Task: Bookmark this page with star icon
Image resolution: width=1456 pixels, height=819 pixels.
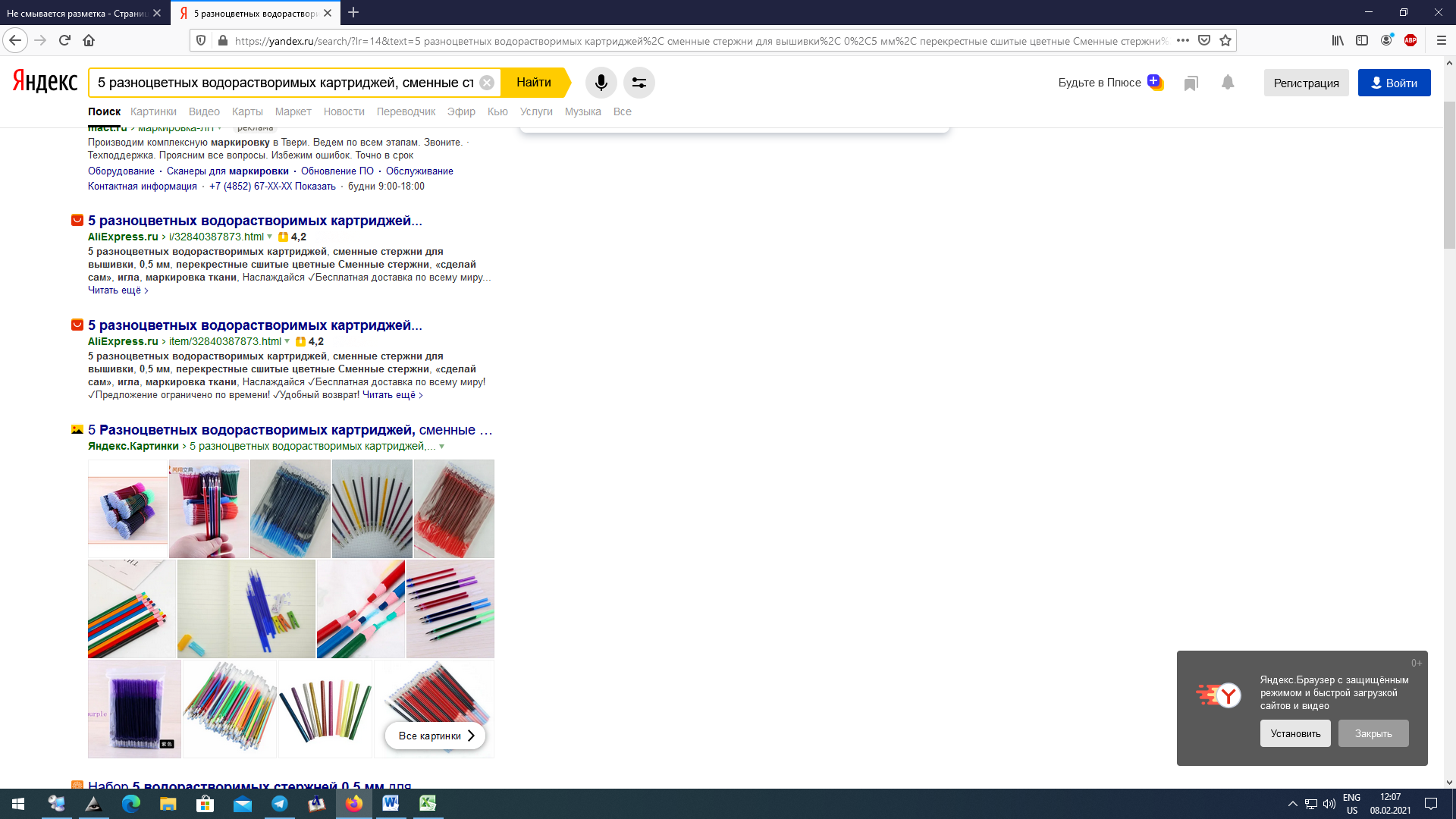Action: (1225, 40)
